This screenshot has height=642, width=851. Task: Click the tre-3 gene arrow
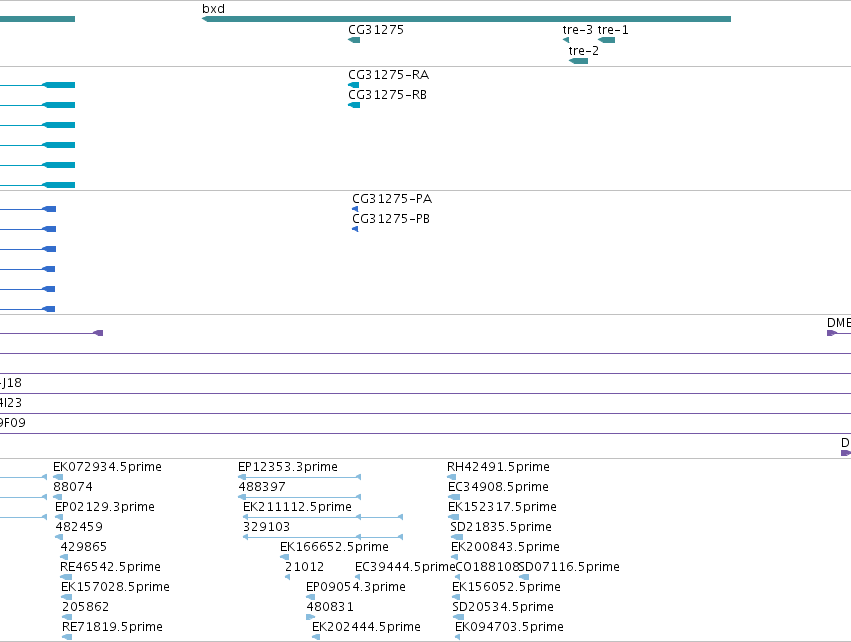pyautogui.click(x=566, y=40)
